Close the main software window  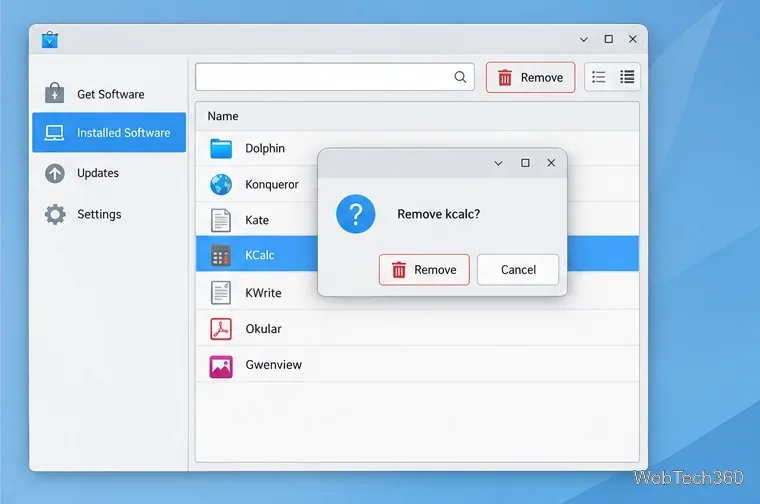(x=633, y=39)
